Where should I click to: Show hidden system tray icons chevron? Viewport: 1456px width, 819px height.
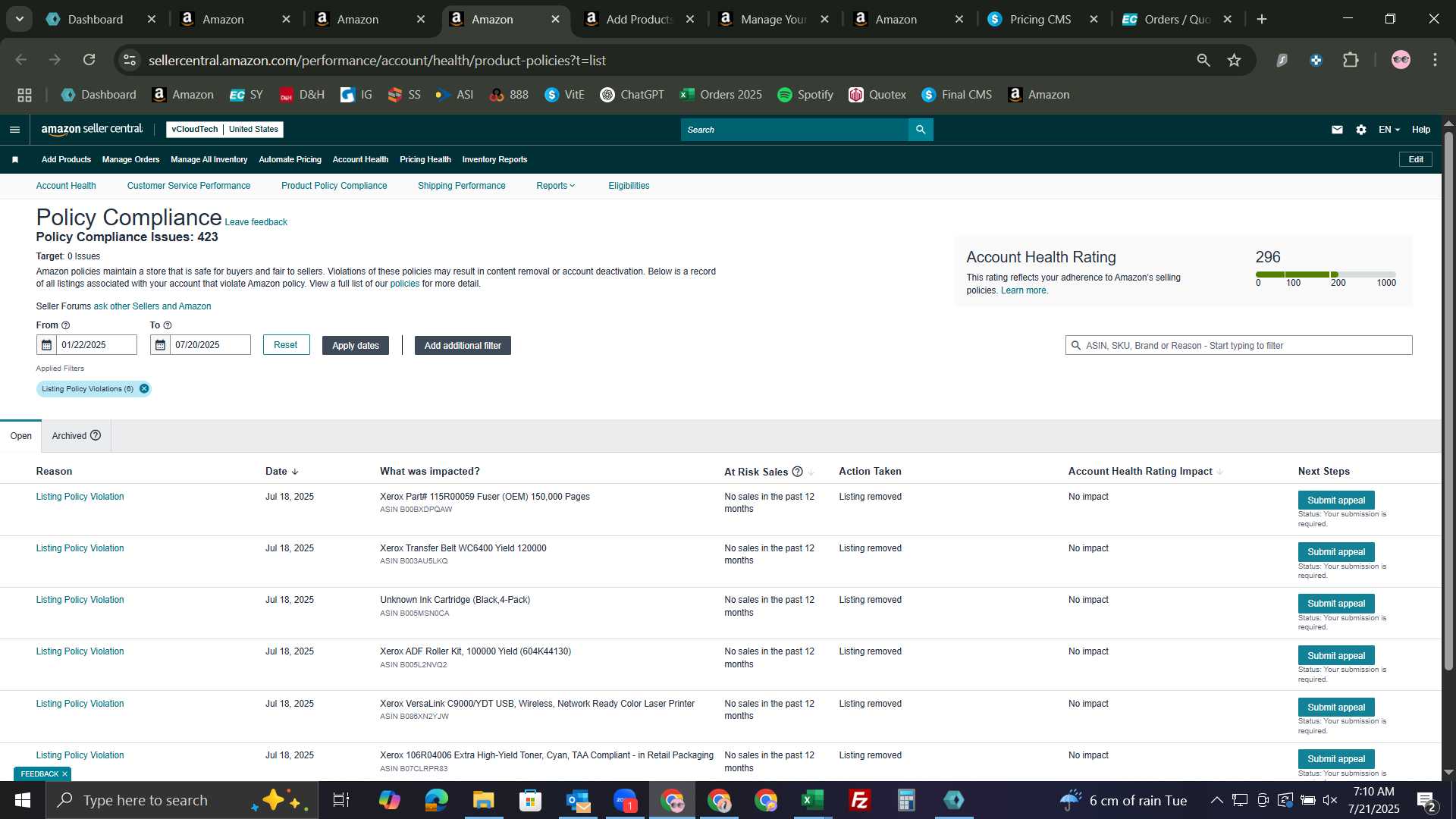pos(1216,800)
